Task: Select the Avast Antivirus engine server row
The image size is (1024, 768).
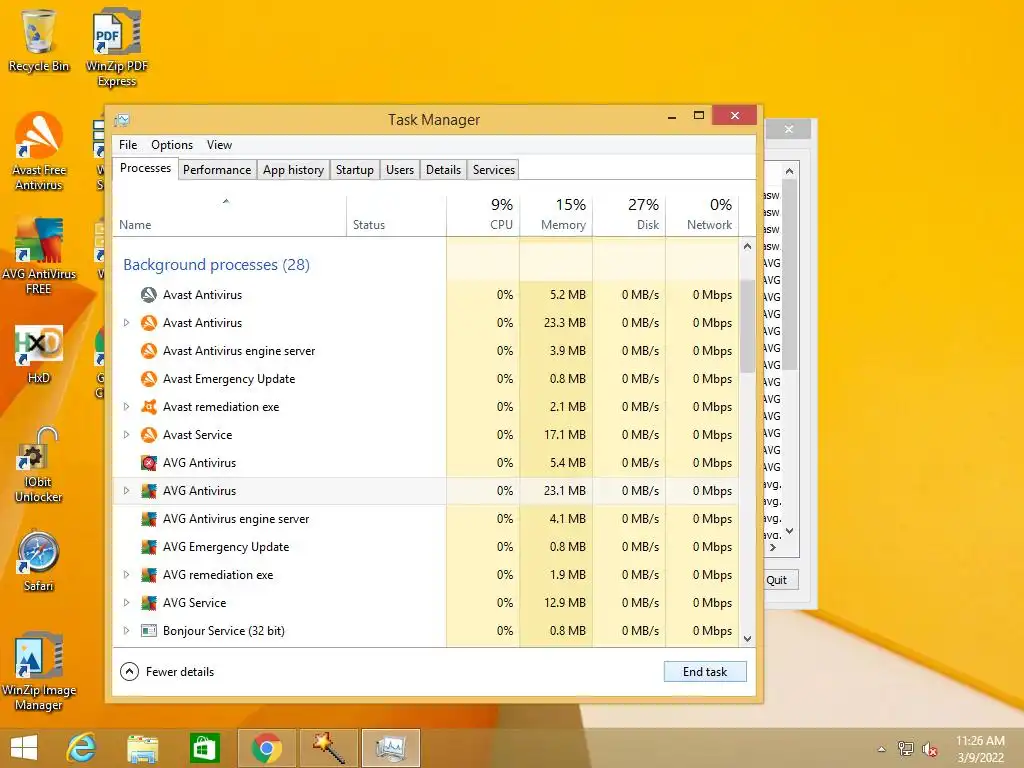Action: tap(426, 351)
